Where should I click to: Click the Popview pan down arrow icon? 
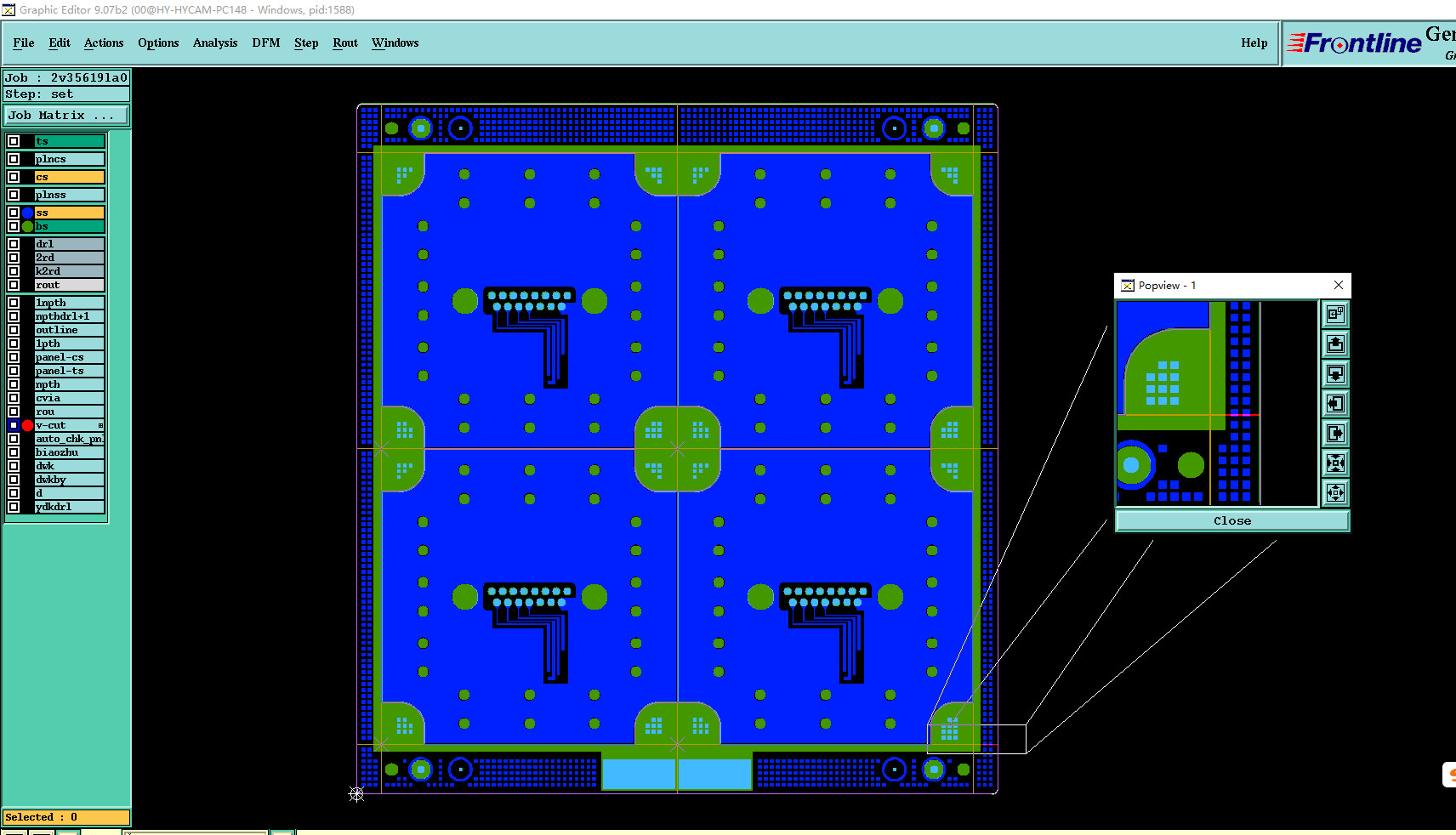1335,374
